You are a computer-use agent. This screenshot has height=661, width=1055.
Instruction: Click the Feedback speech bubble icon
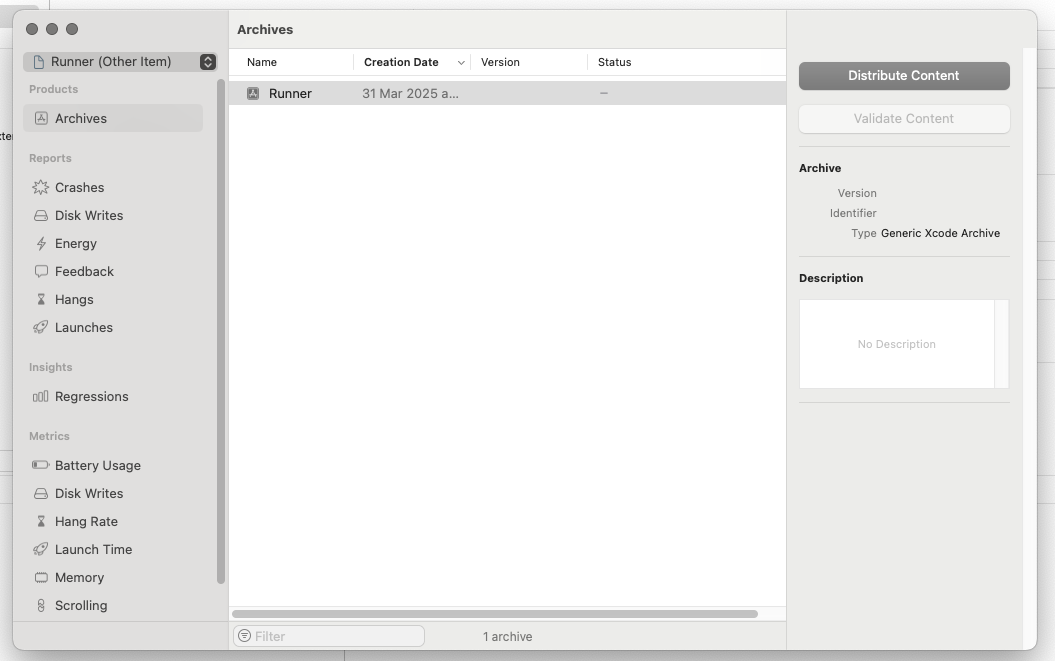[x=41, y=271]
